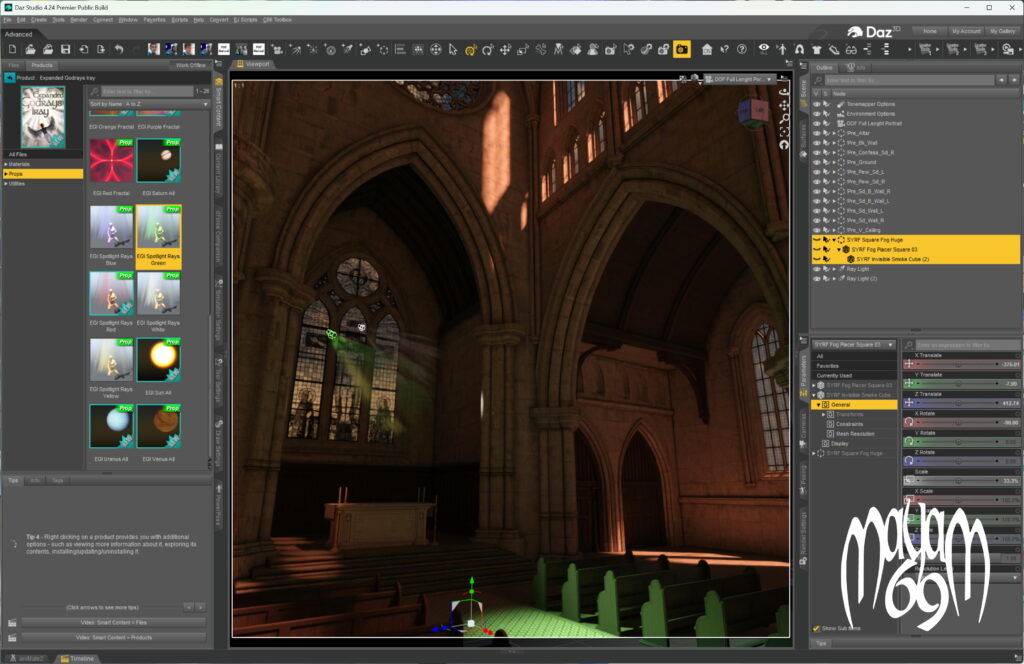Click the Undo arrow icon
The height and width of the screenshot is (664, 1024).
click(118, 49)
